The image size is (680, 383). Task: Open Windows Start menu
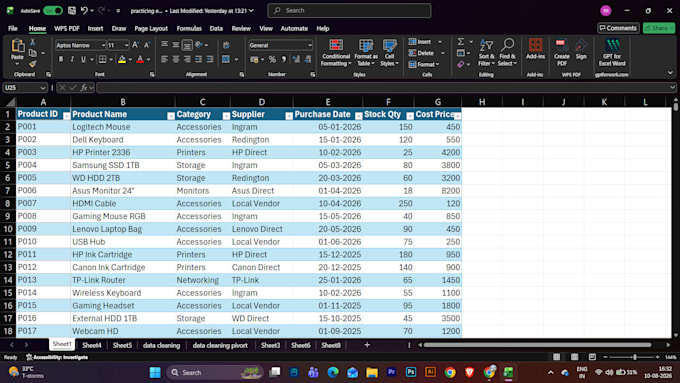pos(155,372)
